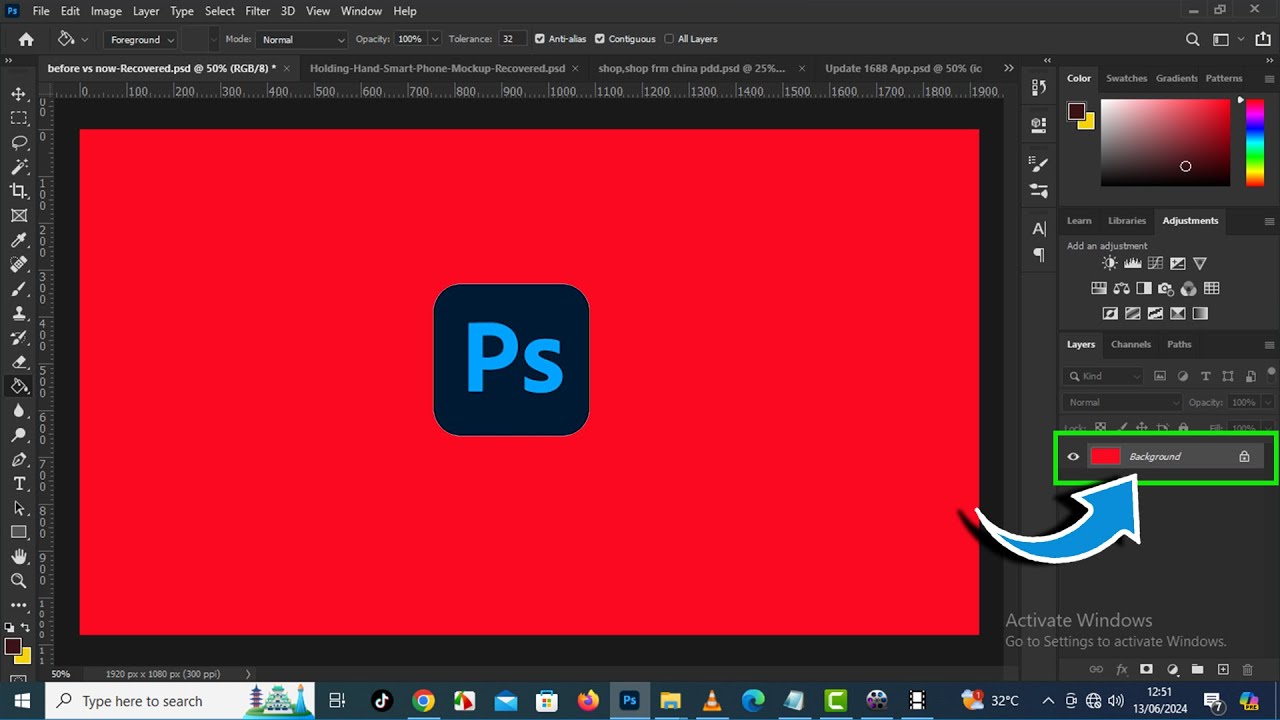
Task: Select the Zoom tool
Action: 18,580
